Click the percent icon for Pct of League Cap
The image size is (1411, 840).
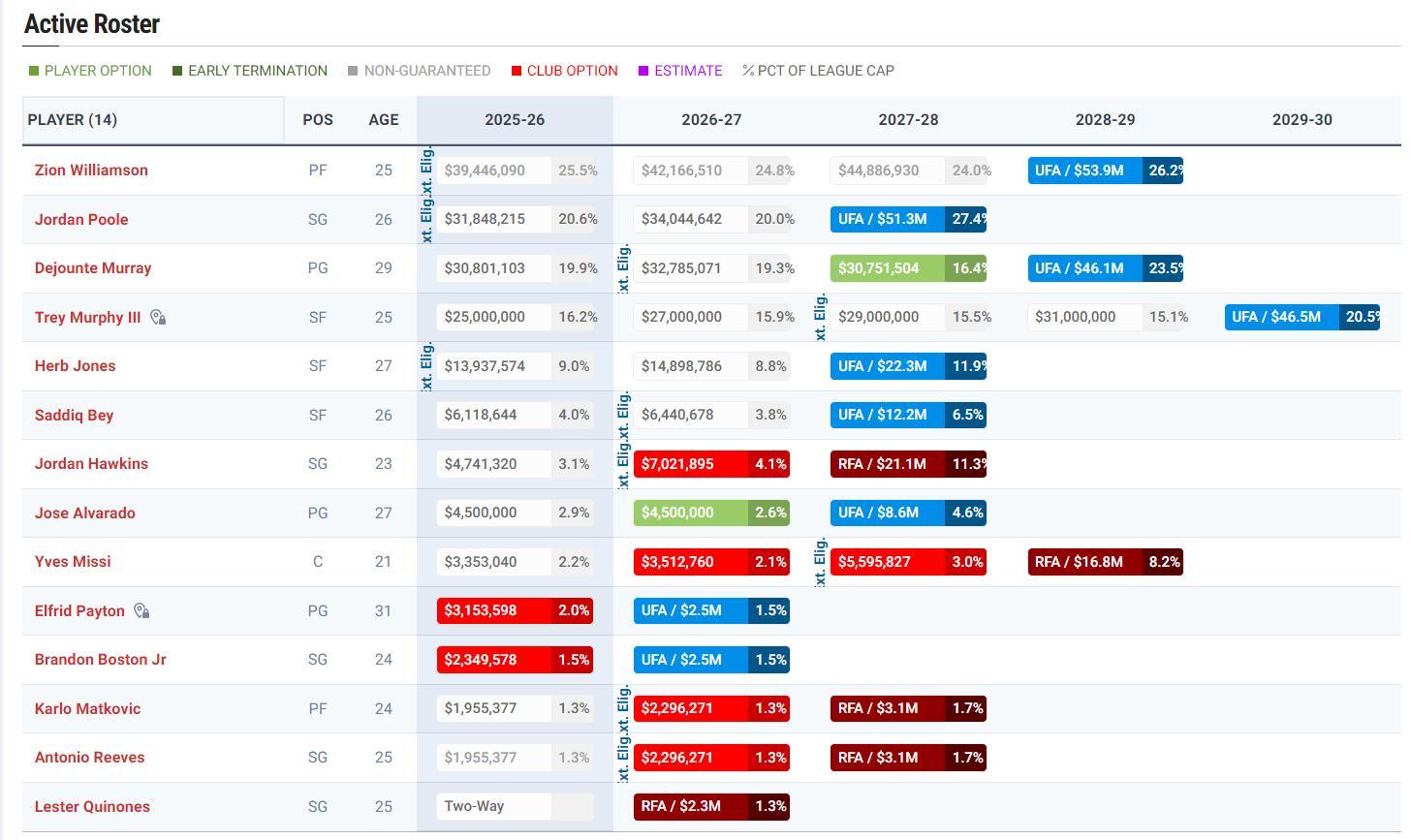pyautogui.click(x=748, y=71)
